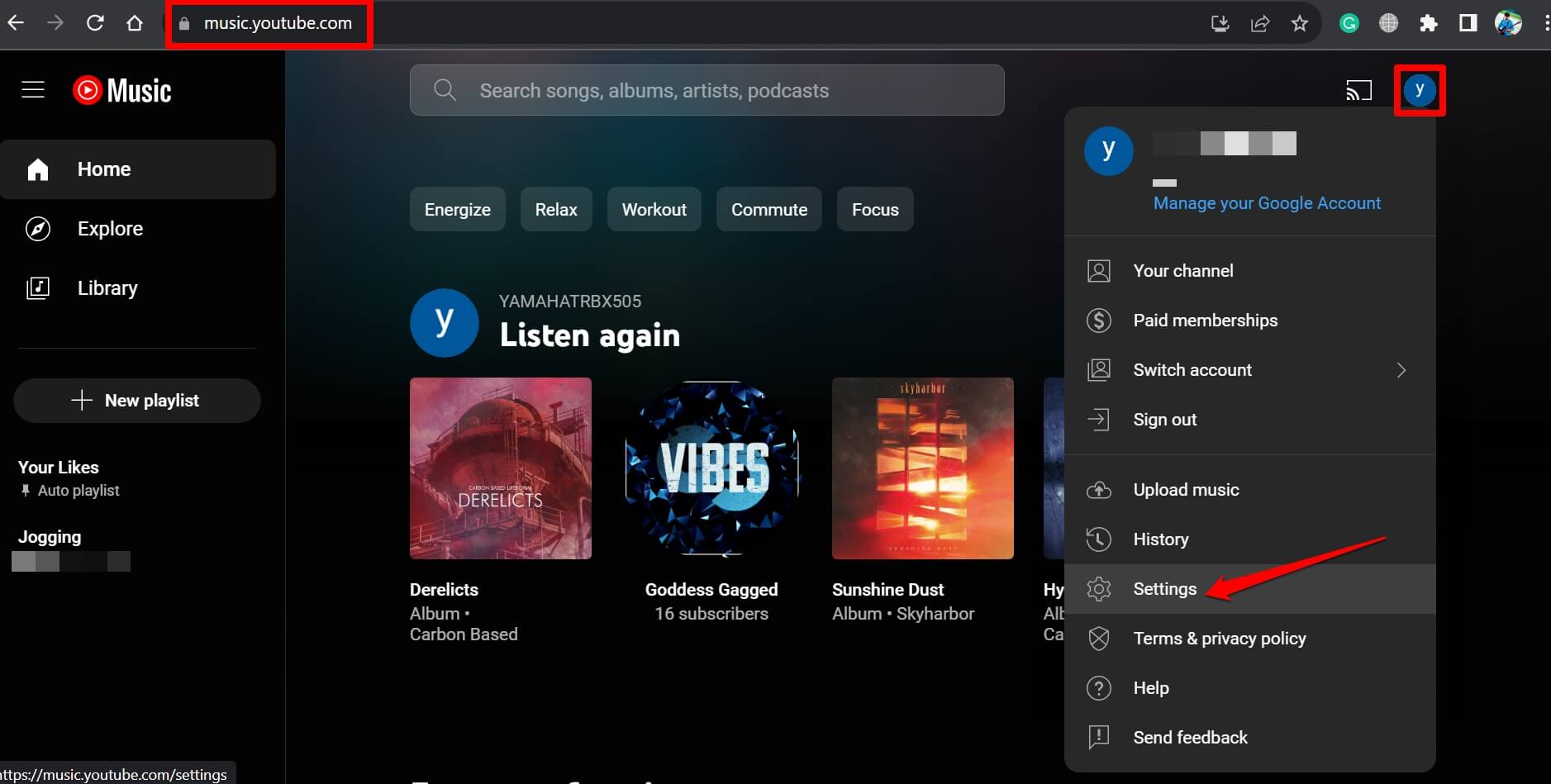Click the Upload music icon

click(x=1100, y=489)
